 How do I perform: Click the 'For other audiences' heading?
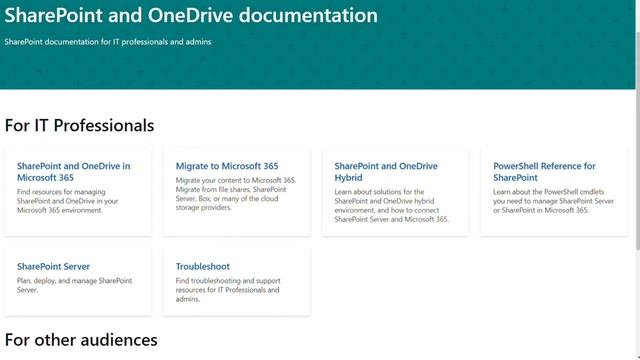[81, 340]
